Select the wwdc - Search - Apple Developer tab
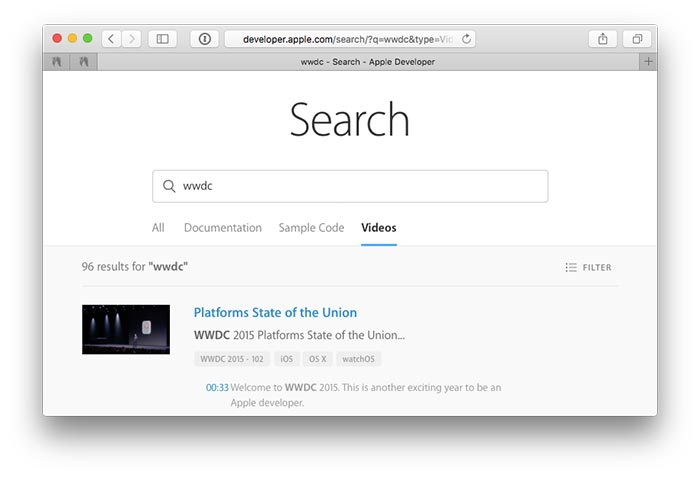 (x=368, y=62)
